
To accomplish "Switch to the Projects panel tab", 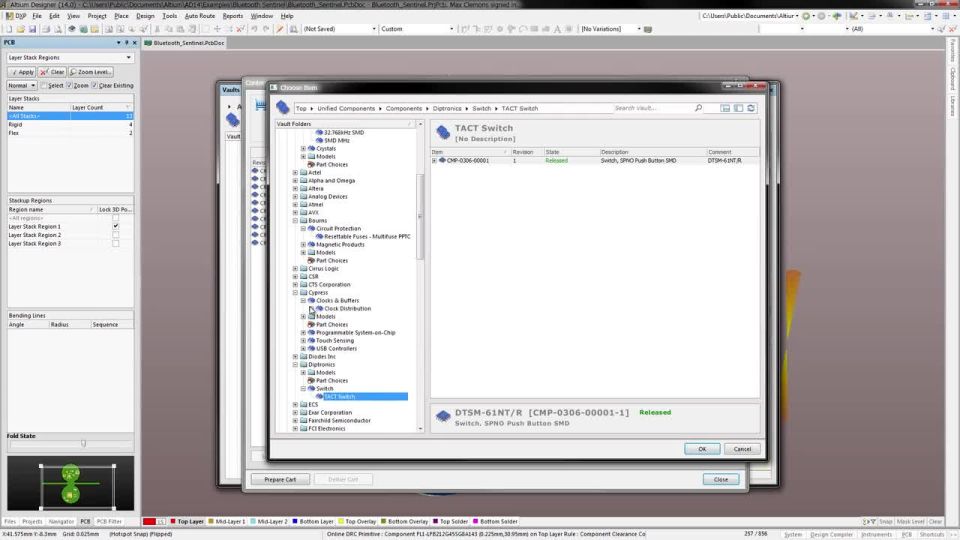I will click(32, 522).
